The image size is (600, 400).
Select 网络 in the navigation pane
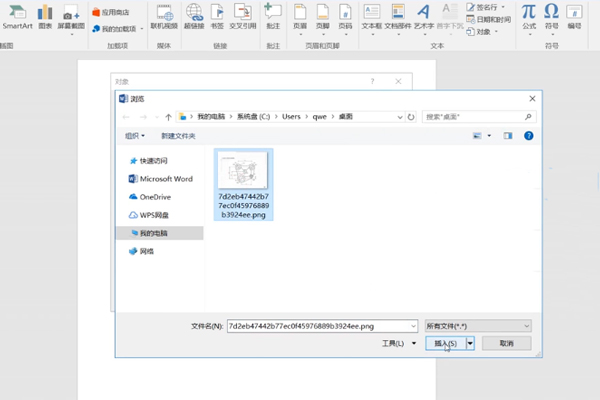coord(146,251)
